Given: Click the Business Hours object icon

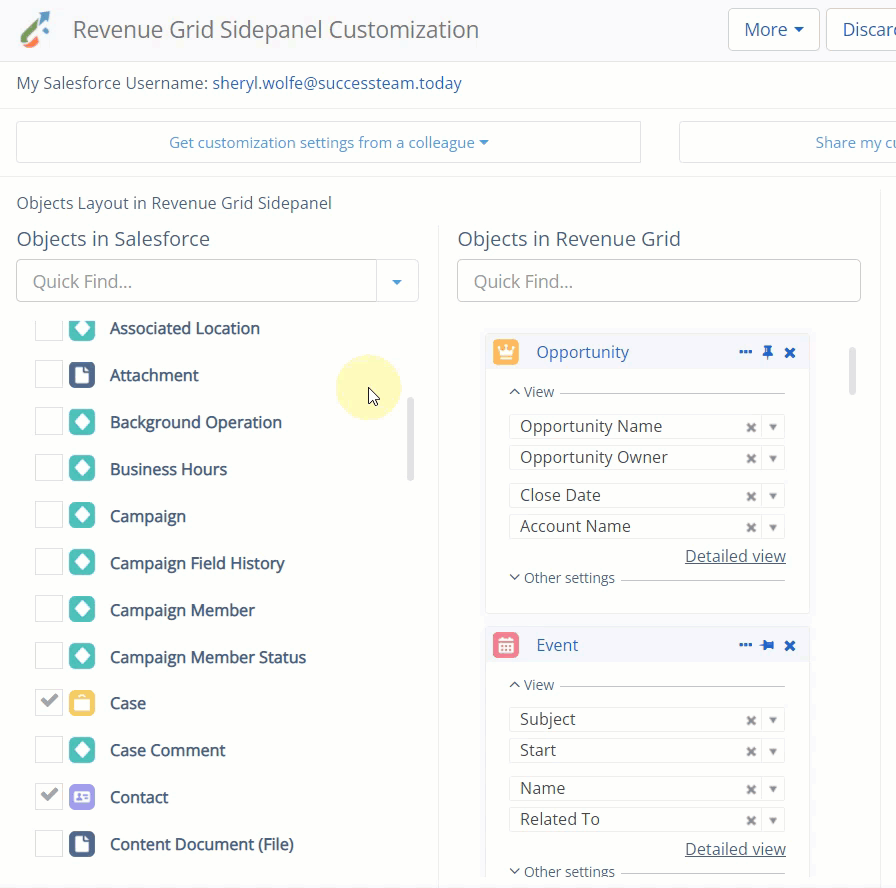Looking at the screenshot, I should click(82, 469).
